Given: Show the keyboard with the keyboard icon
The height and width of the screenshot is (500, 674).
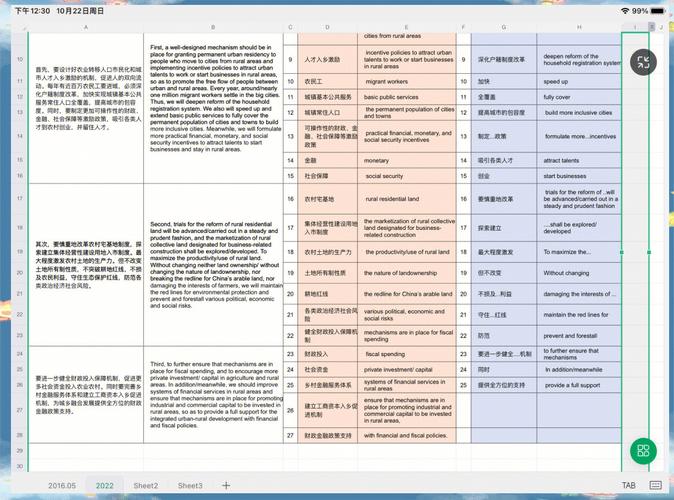Looking at the screenshot, I should tap(656, 485).
